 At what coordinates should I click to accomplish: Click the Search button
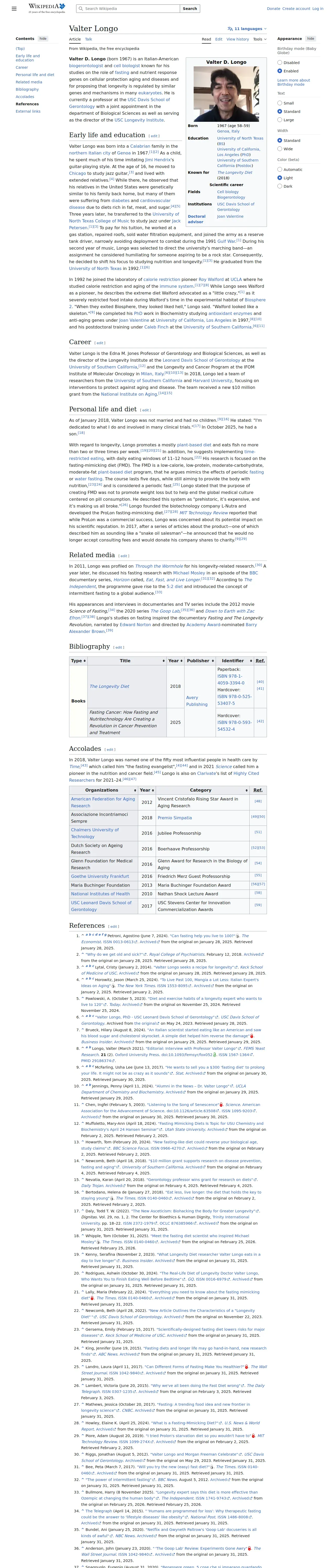(x=190, y=9)
